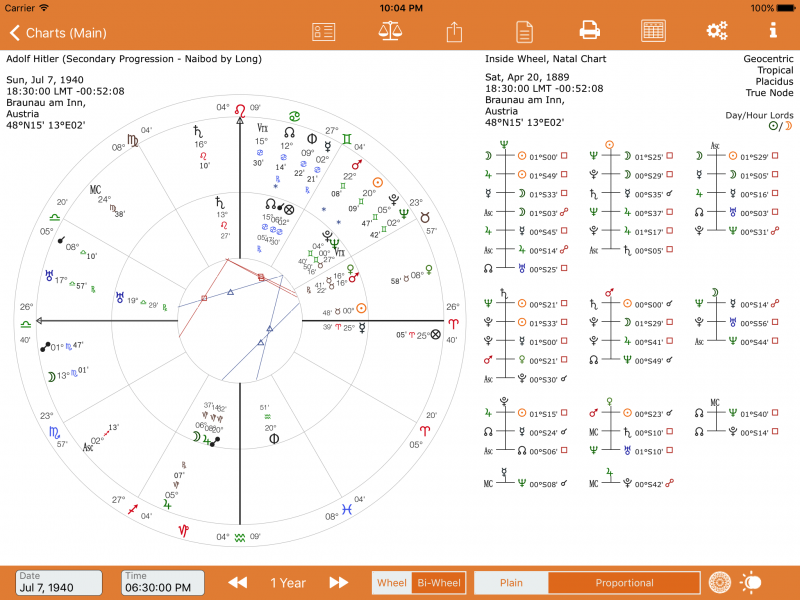Switch to Bi-Wheel view
This screenshot has height=600, width=800.
(439, 583)
